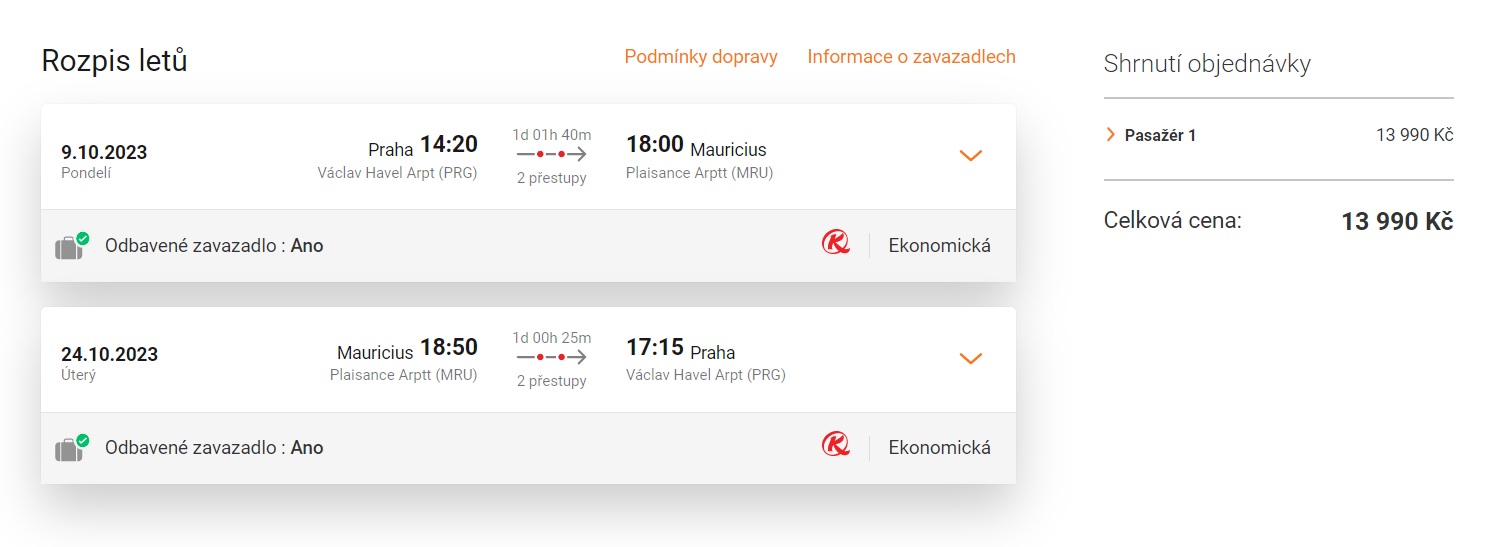Expand the 24.10.2023 flight details chevron

971,358
